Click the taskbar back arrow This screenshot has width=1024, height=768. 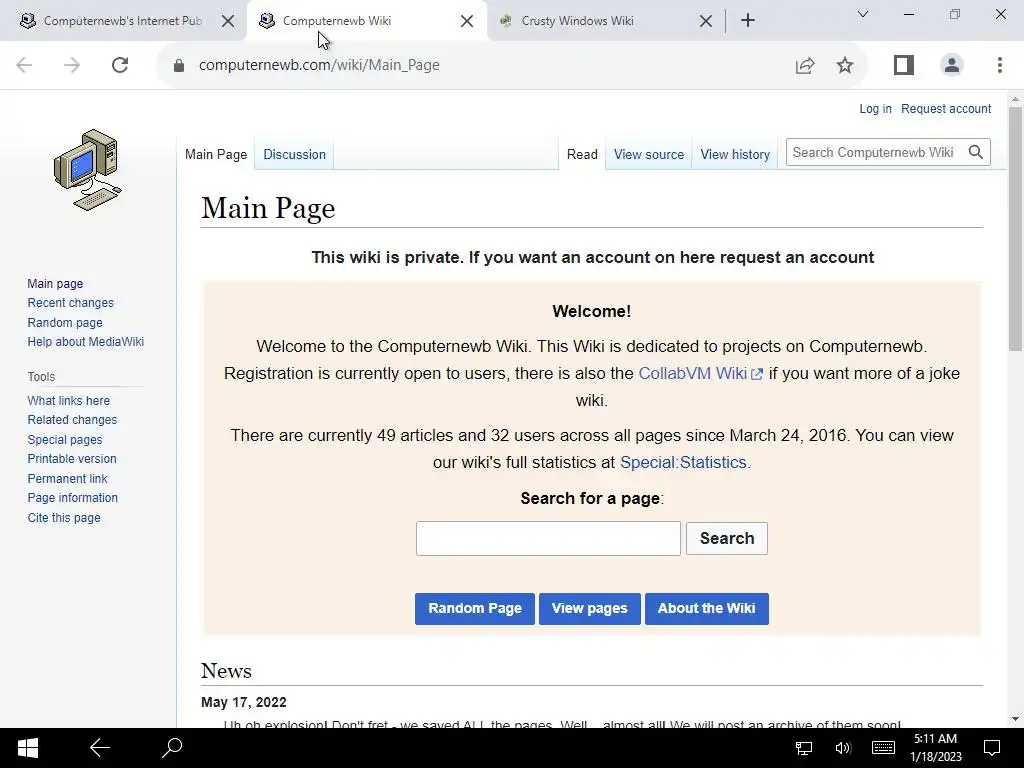(100, 748)
